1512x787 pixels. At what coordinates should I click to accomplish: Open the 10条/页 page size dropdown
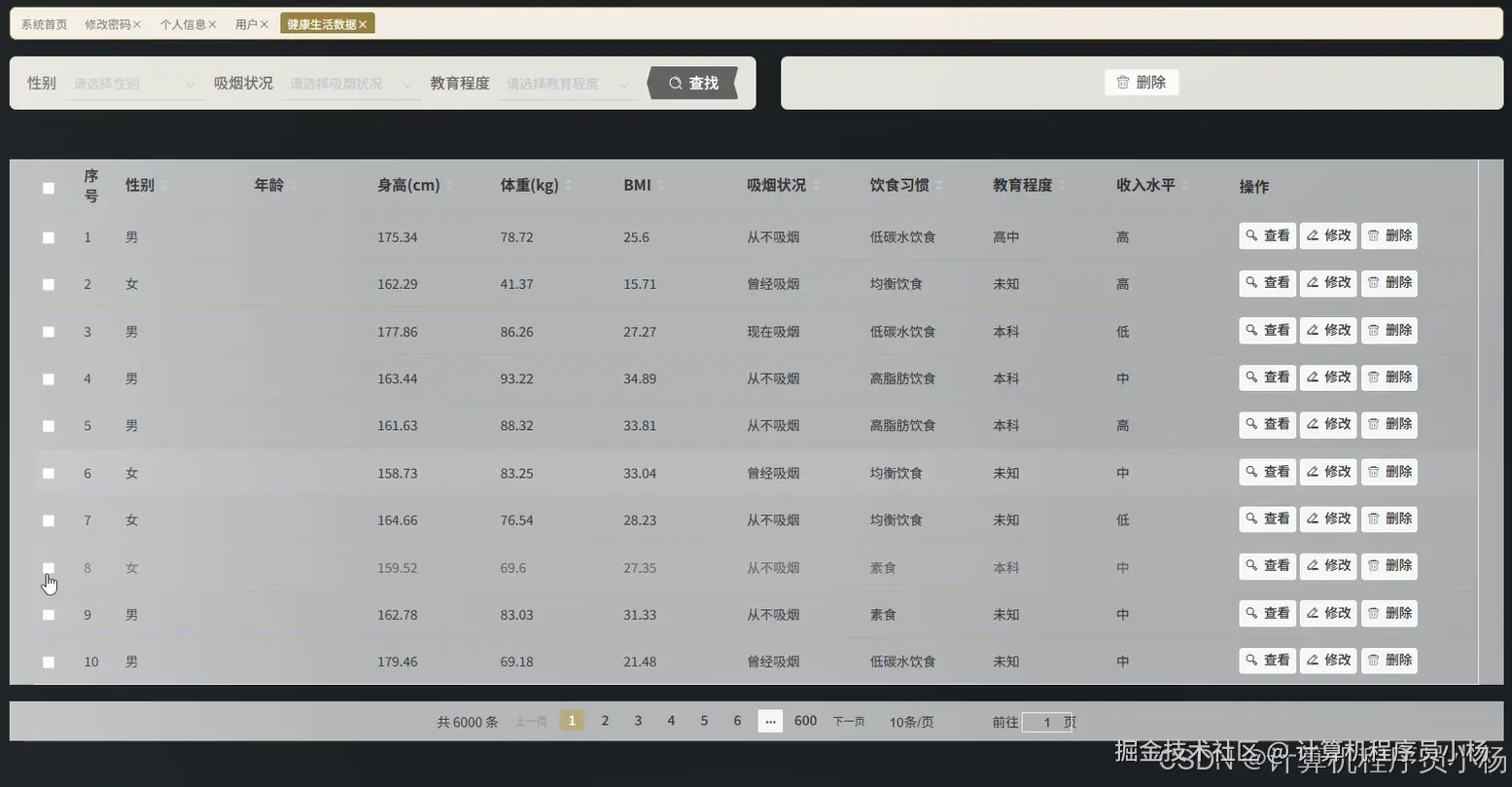point(912,722)
